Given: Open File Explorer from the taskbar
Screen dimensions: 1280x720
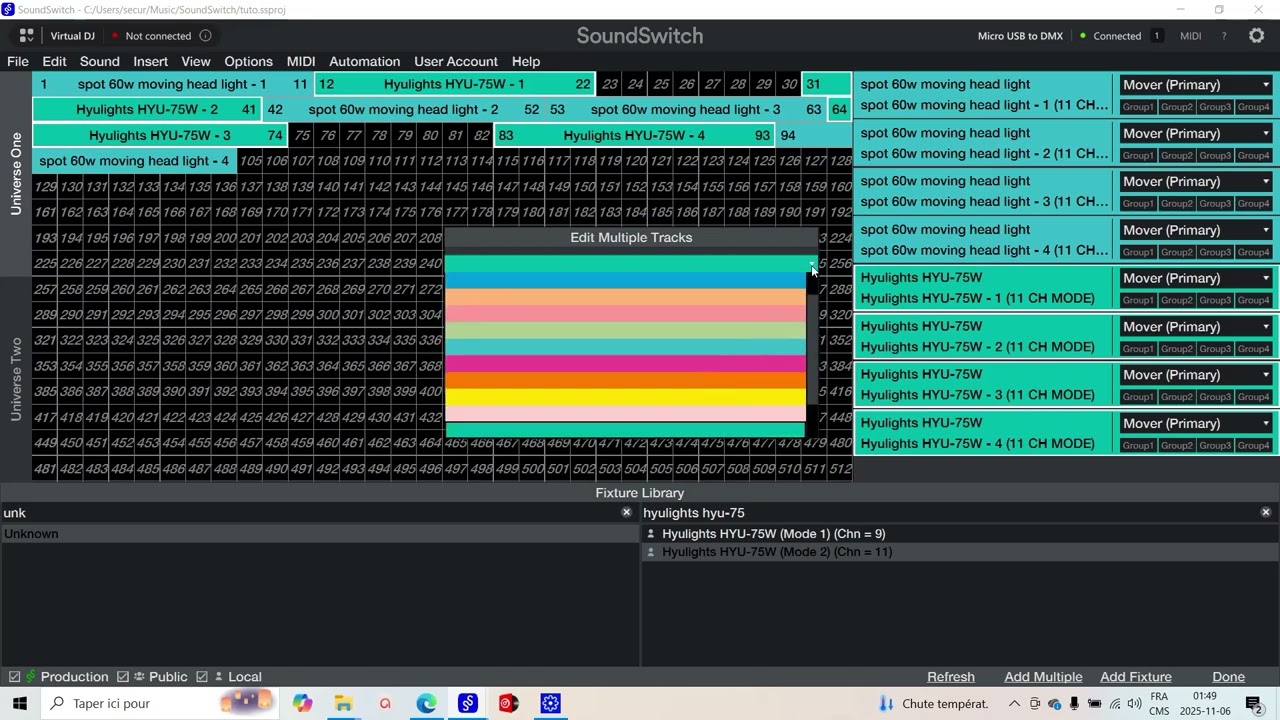Looking at the screenshot, I should pyautogui.click(x=343, y=704).
